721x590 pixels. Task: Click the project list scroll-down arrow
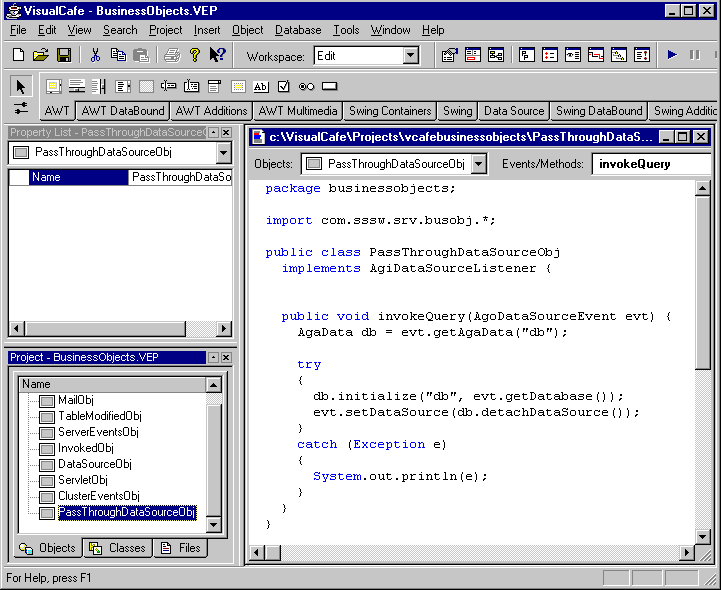pyautogui.click(x=213, y=525)
